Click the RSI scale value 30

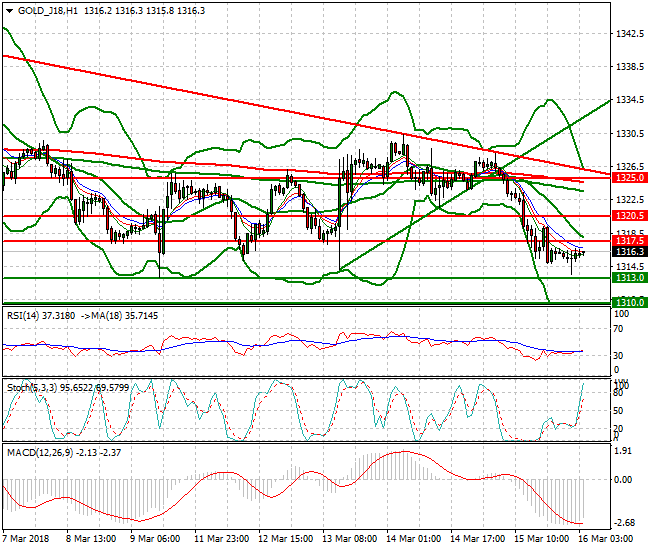click(x=618, y=356)
